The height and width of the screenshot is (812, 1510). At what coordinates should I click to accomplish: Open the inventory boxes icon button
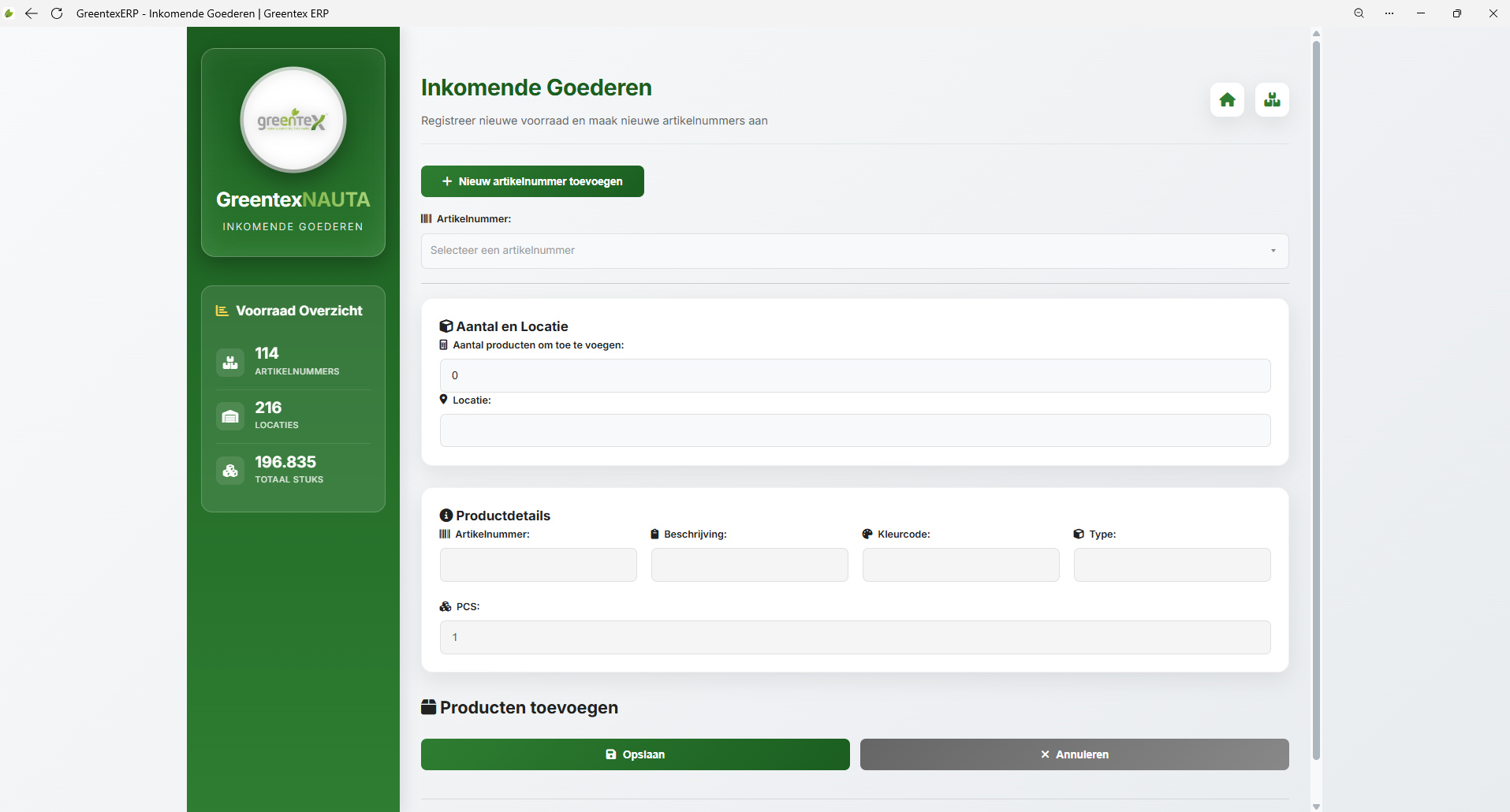(1272, 100)
